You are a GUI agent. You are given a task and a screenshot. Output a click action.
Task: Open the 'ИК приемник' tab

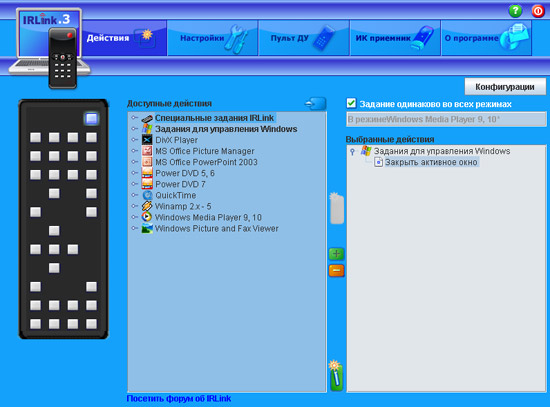395,38
